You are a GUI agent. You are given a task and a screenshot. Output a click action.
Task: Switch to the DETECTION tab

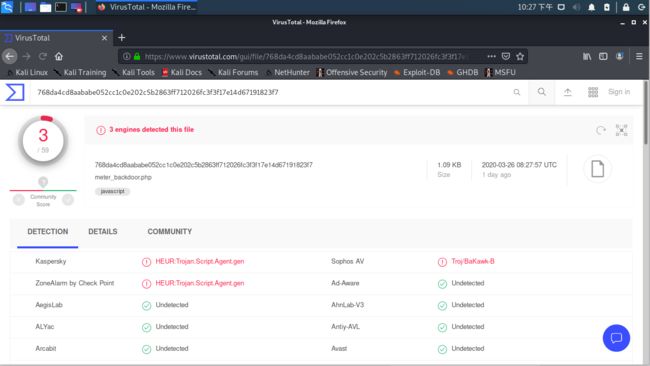48,232
